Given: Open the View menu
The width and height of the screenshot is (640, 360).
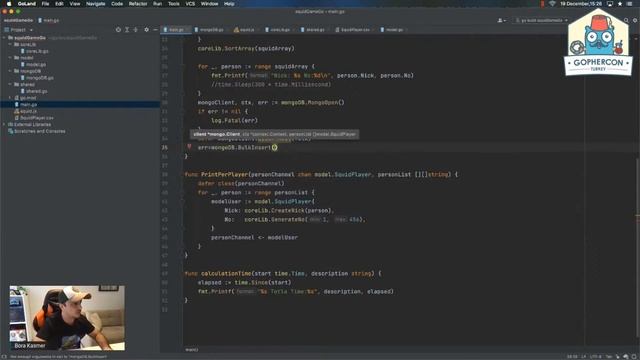Looking at the screenshot, I should click(x=75, y=4).
